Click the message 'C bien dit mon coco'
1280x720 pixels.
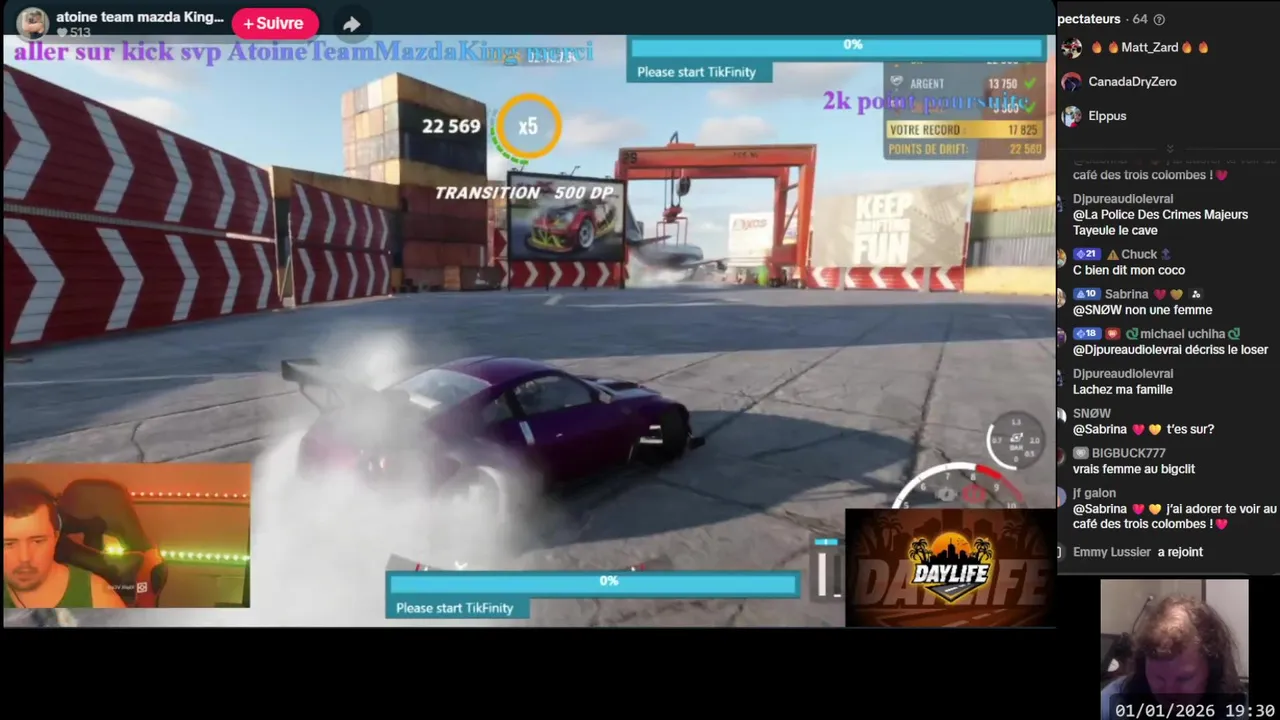tap(1128, 270)
